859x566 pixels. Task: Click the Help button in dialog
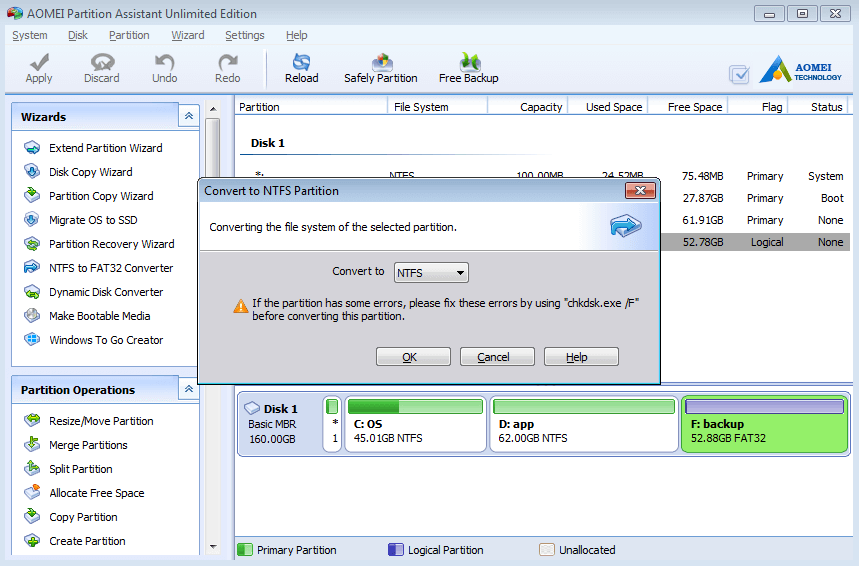click(x=581, y=357)
